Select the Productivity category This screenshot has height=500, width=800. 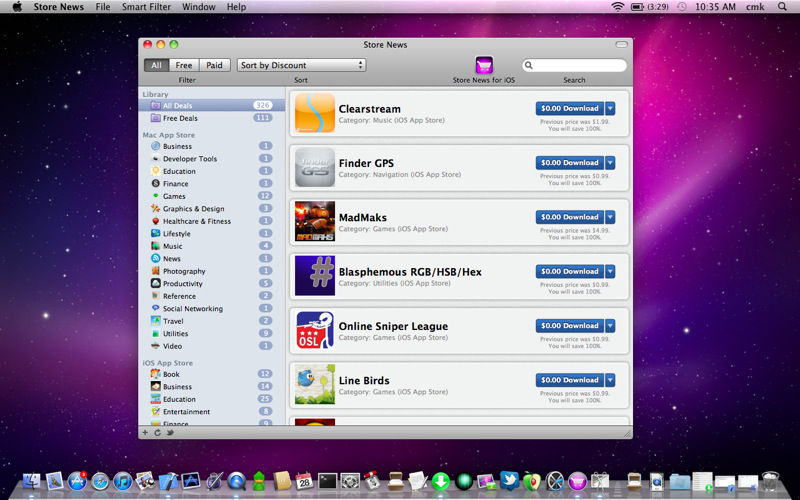212,284
